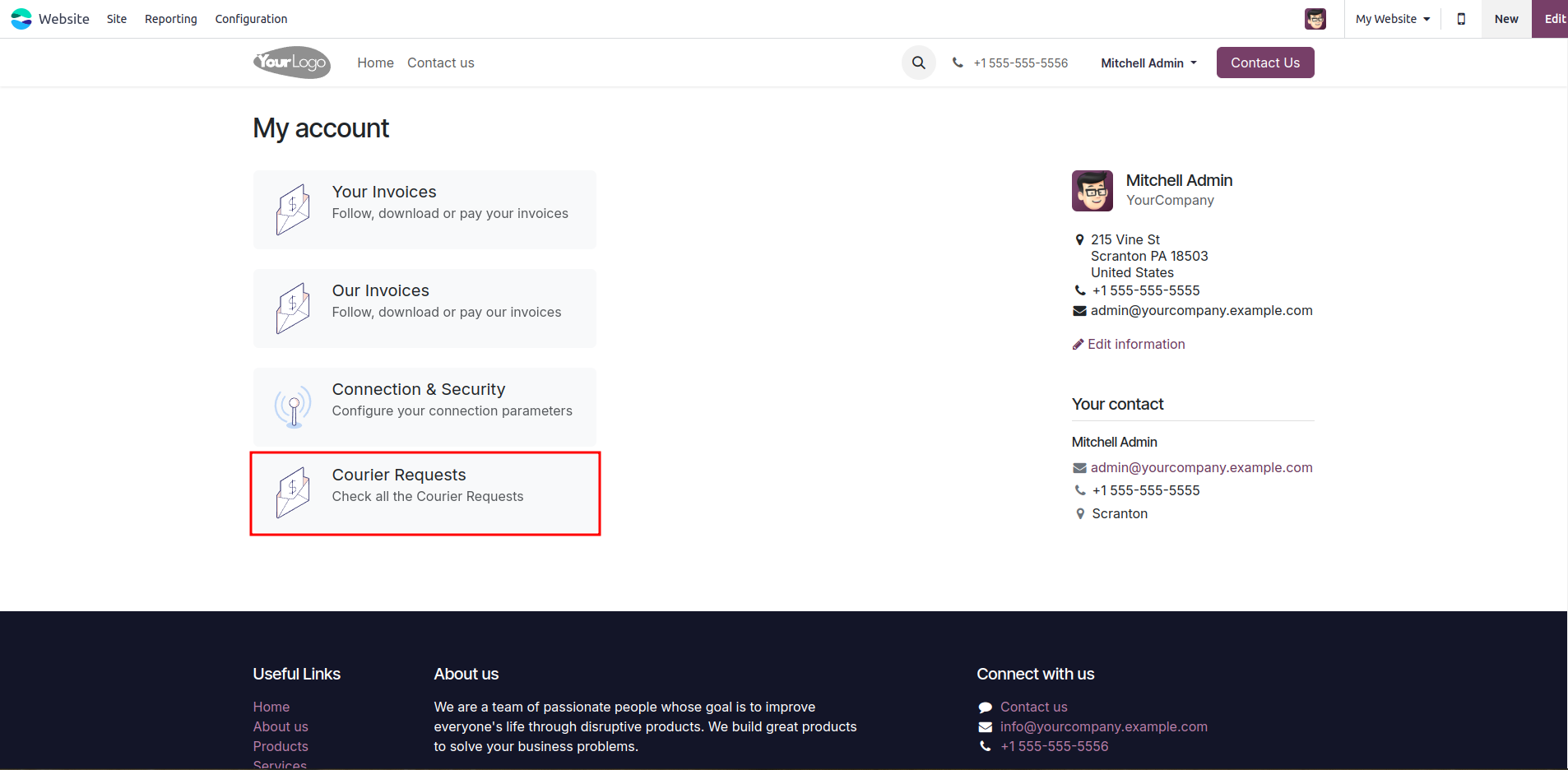
Task: Expand the My Website switcher dropdown
Action: tap(1393, 19)
